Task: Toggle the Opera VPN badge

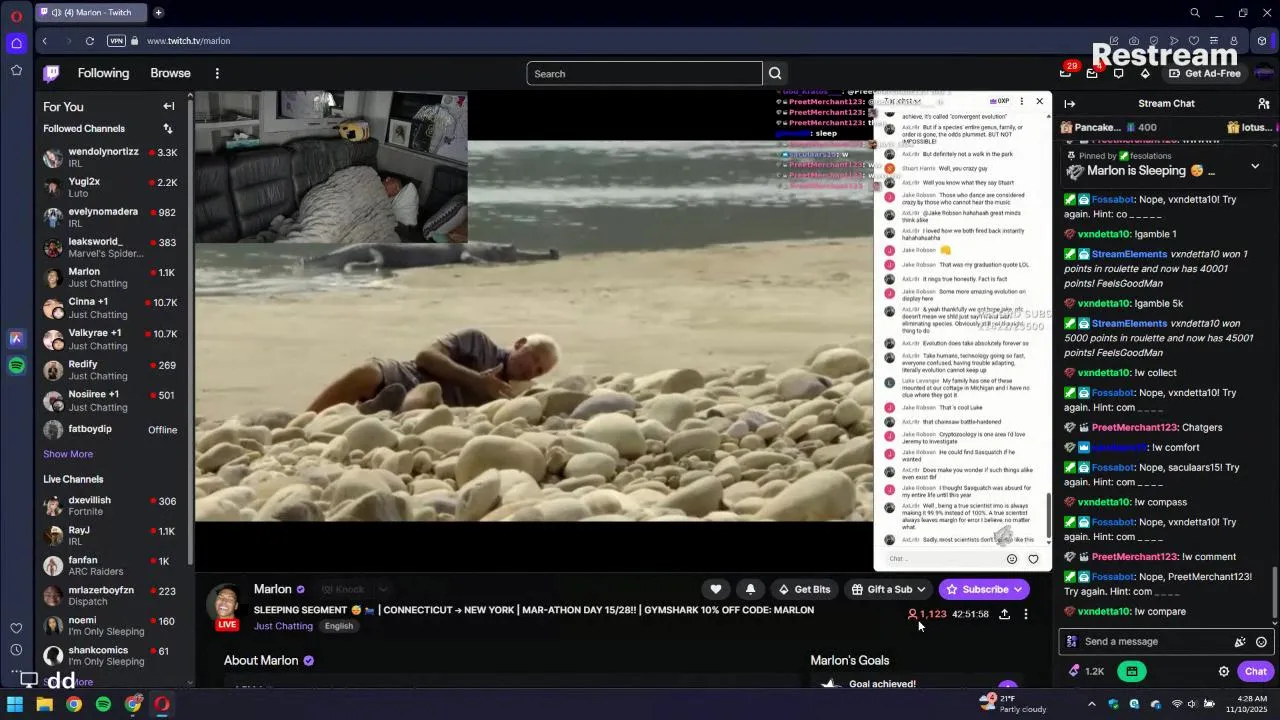Action: [x=116, y=41]
